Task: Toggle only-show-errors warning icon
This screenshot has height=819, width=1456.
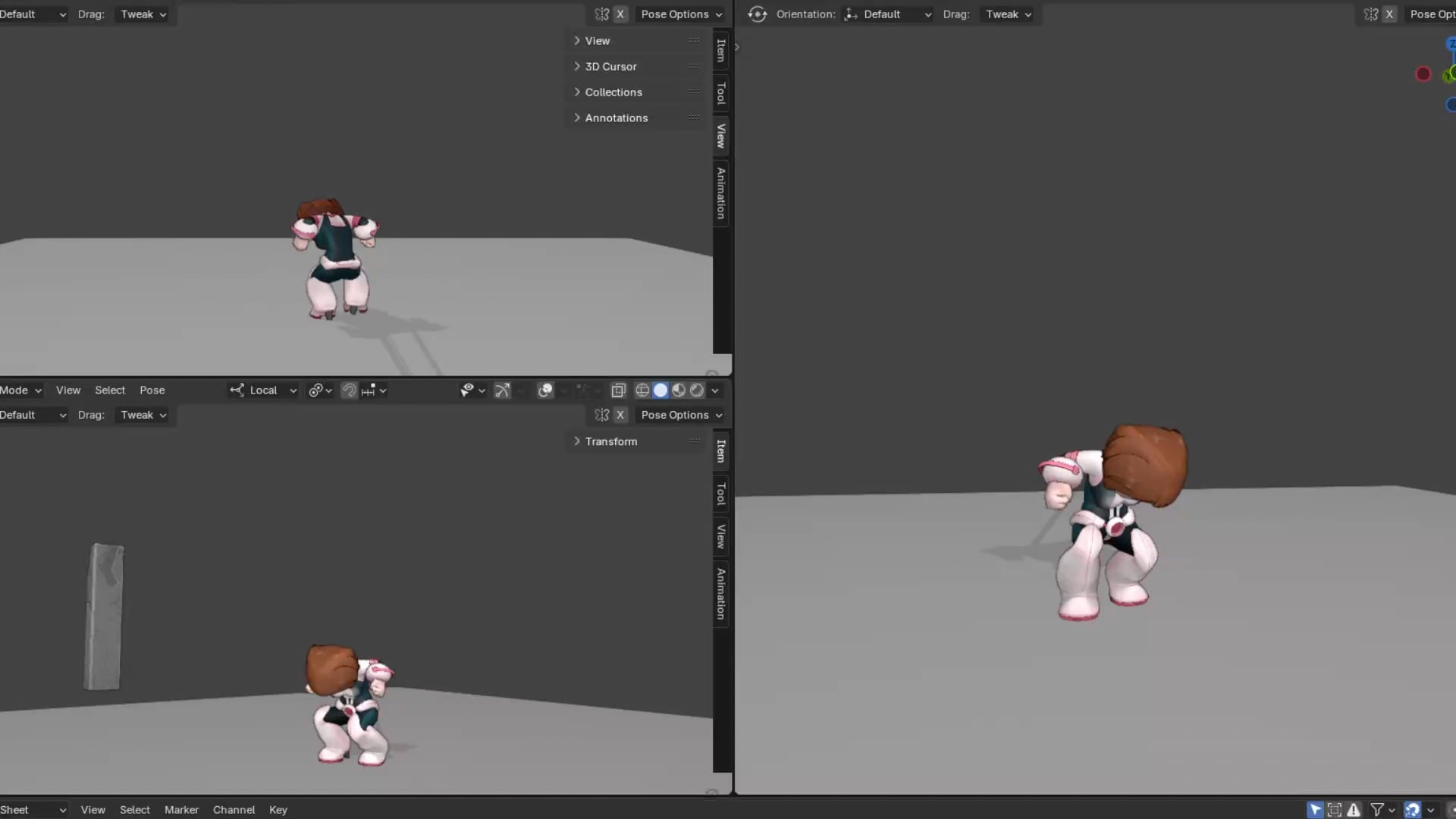Action: [x=1354, y=810]
